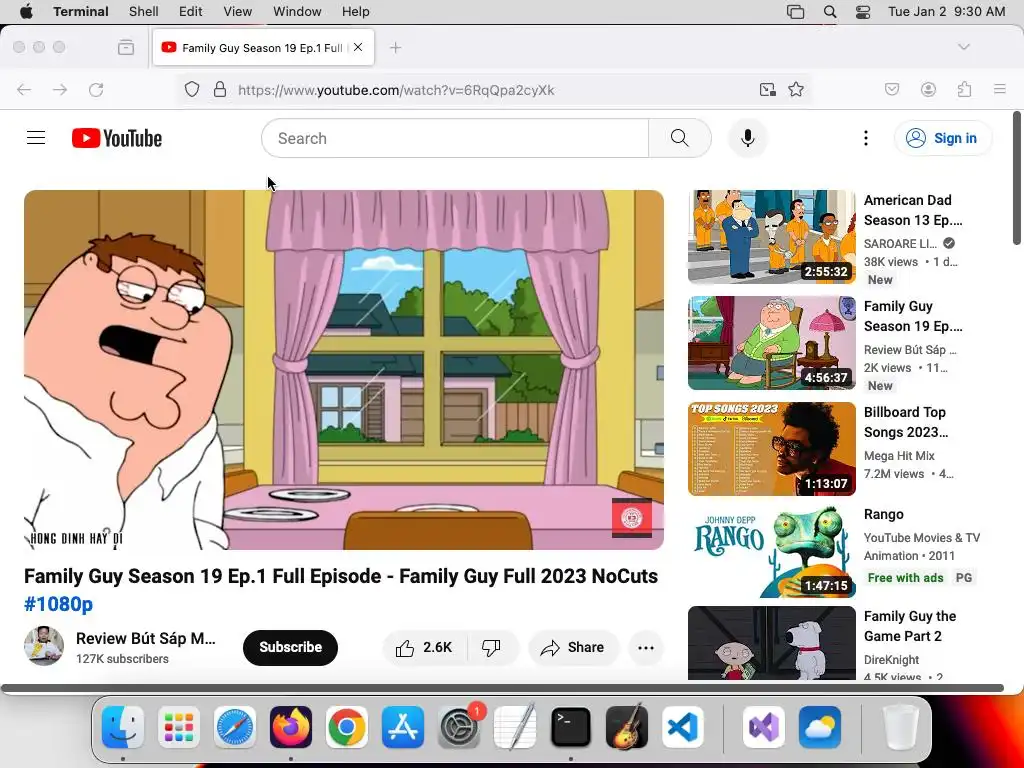This screenshot has width=1024, height=768.
Task: Open Control Center in the menu bar
Action: point(863,12)
